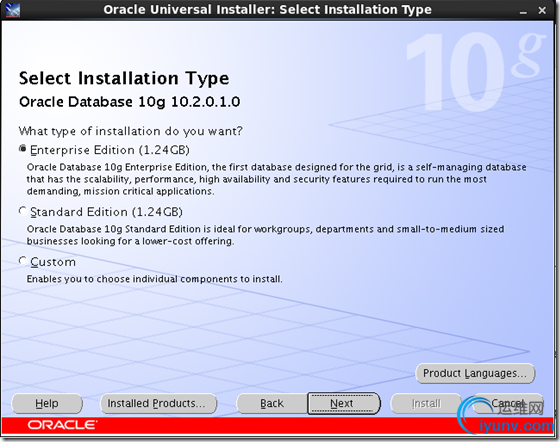This screenshot has width=560, height=442.
Task: Click the ORACLE logo in red bar
Action: pyautogui.click(x=62, y=425)
